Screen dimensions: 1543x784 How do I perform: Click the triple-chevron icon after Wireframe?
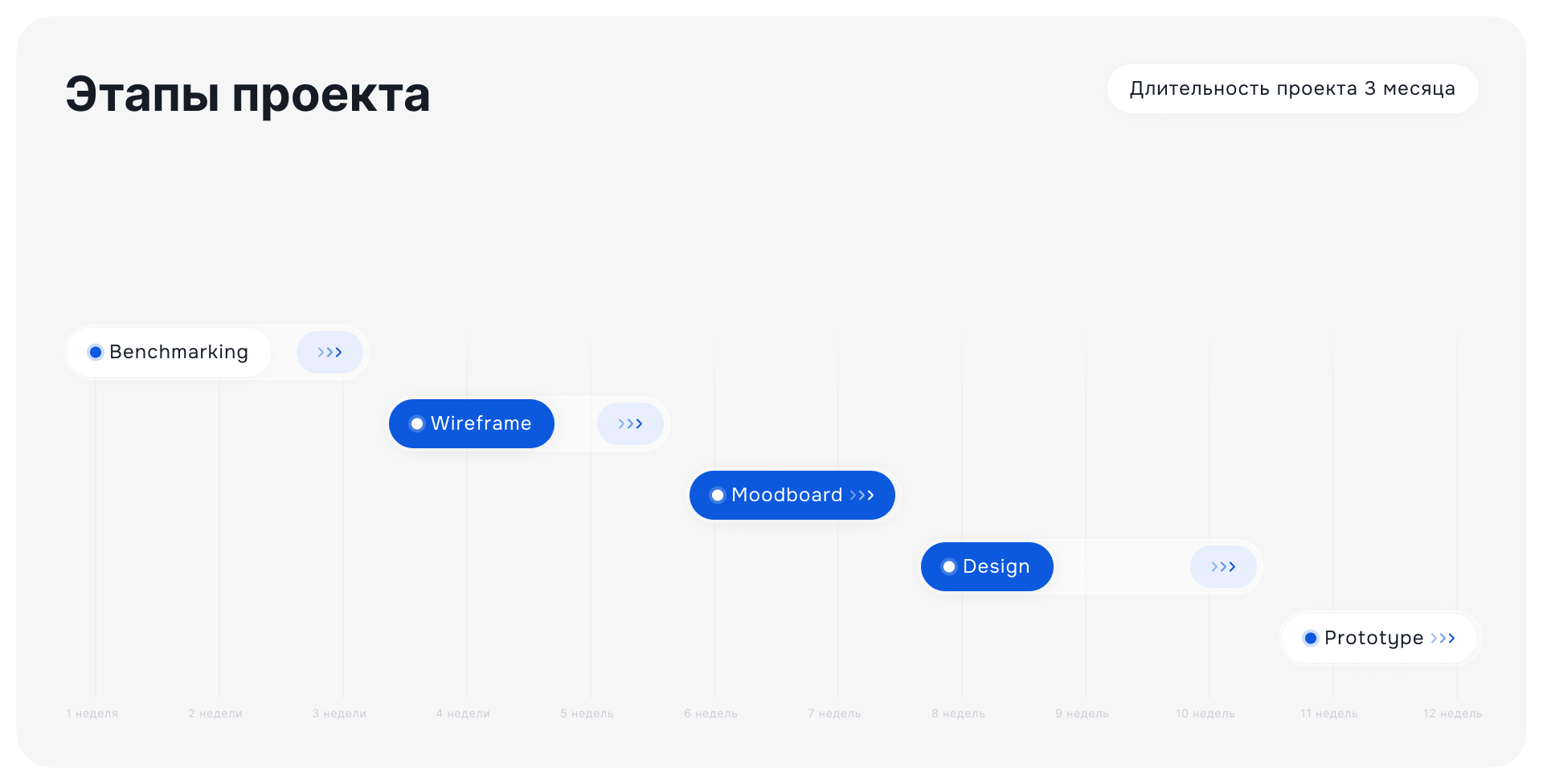click(630, 424)
